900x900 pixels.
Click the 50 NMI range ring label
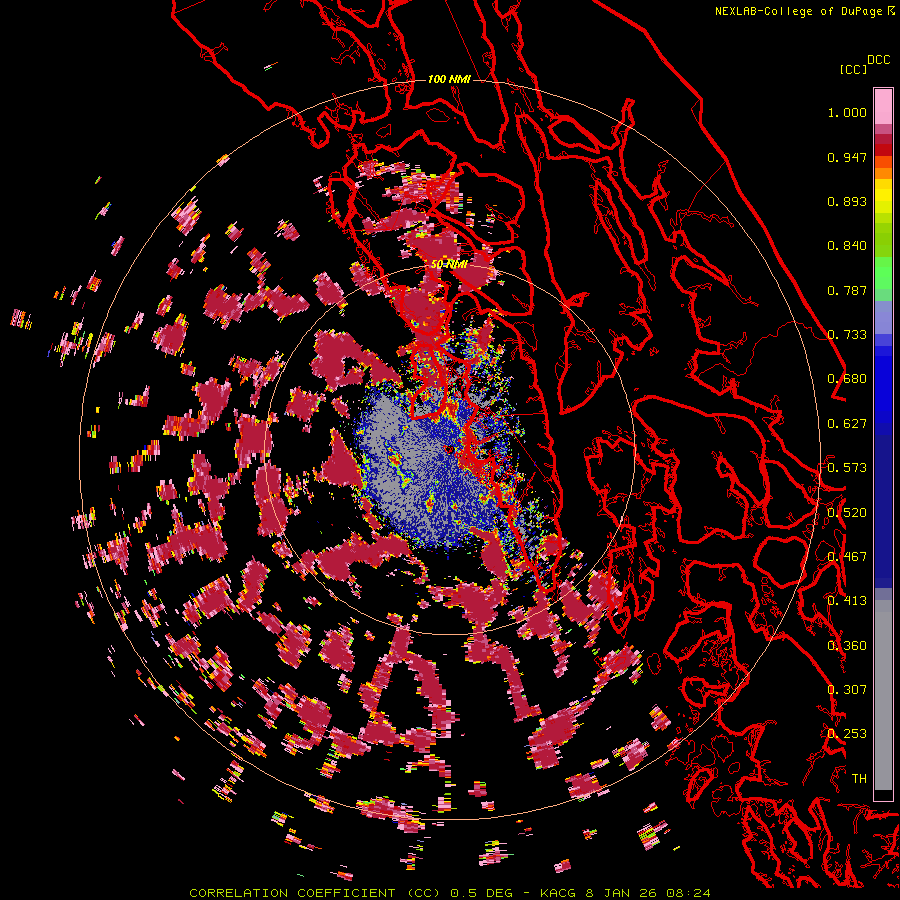point(449,265)
